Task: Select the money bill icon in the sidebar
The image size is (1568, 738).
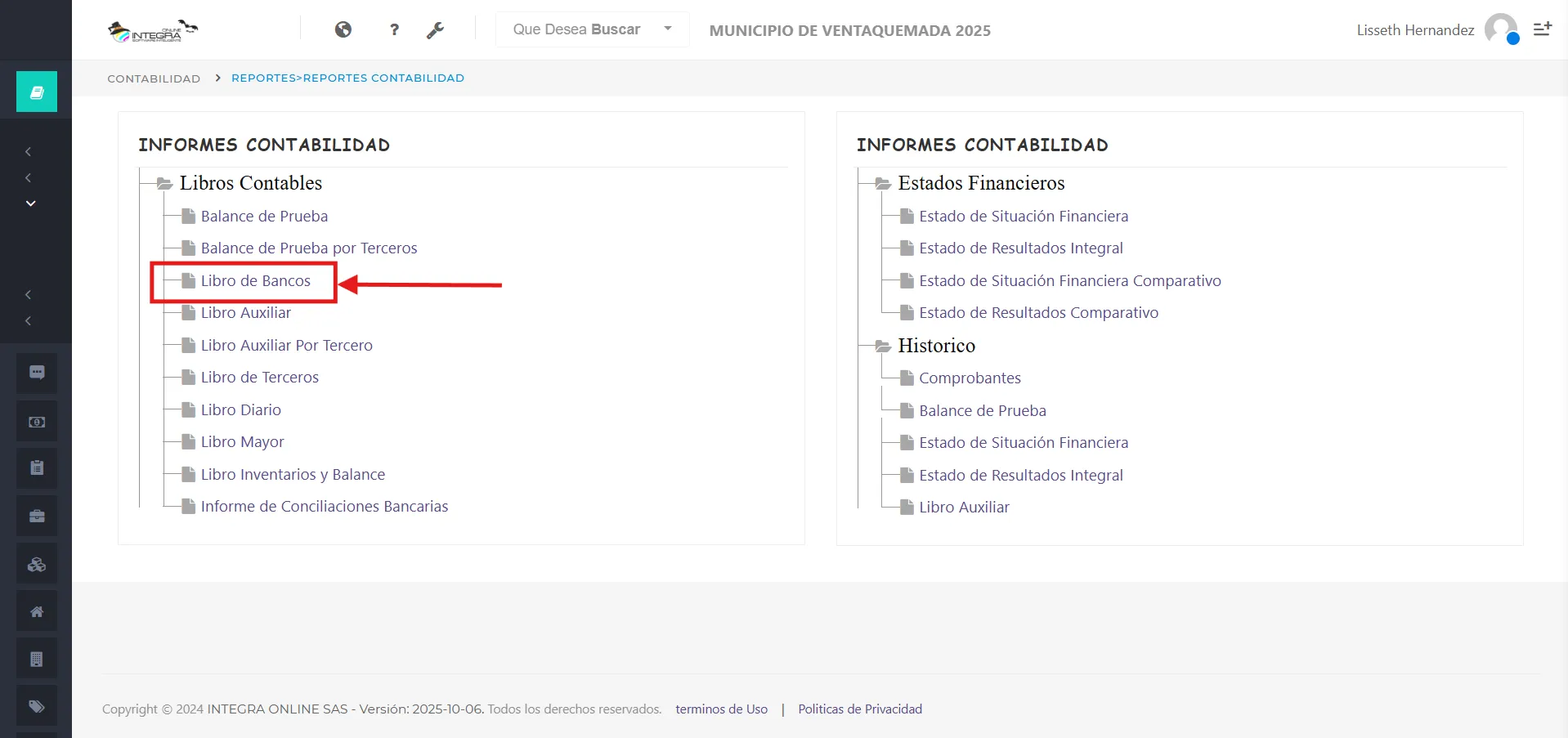Action: pyautogui.click(x=37, y=422)
